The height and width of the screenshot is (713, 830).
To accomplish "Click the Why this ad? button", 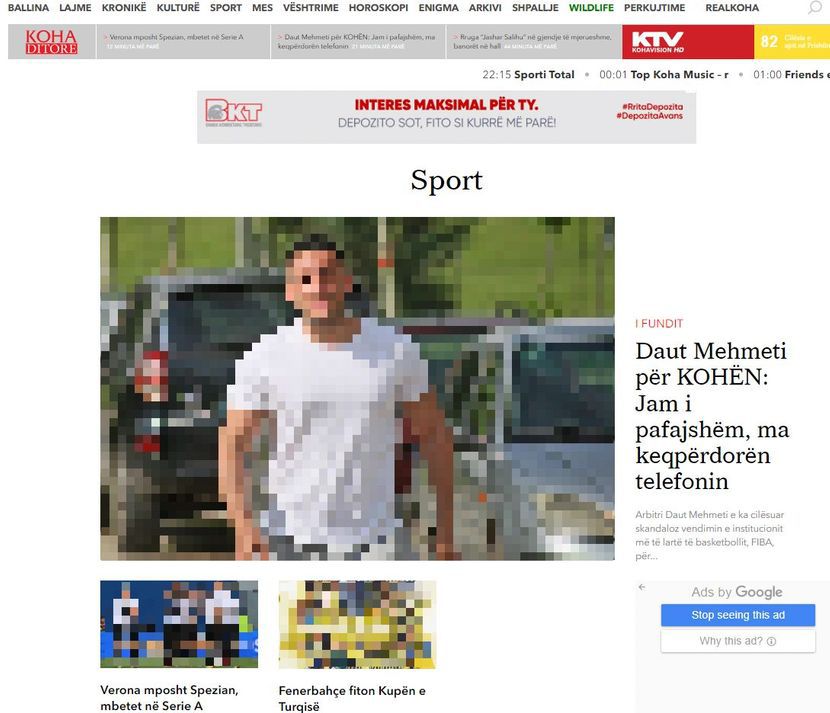I will click(738, 641).
